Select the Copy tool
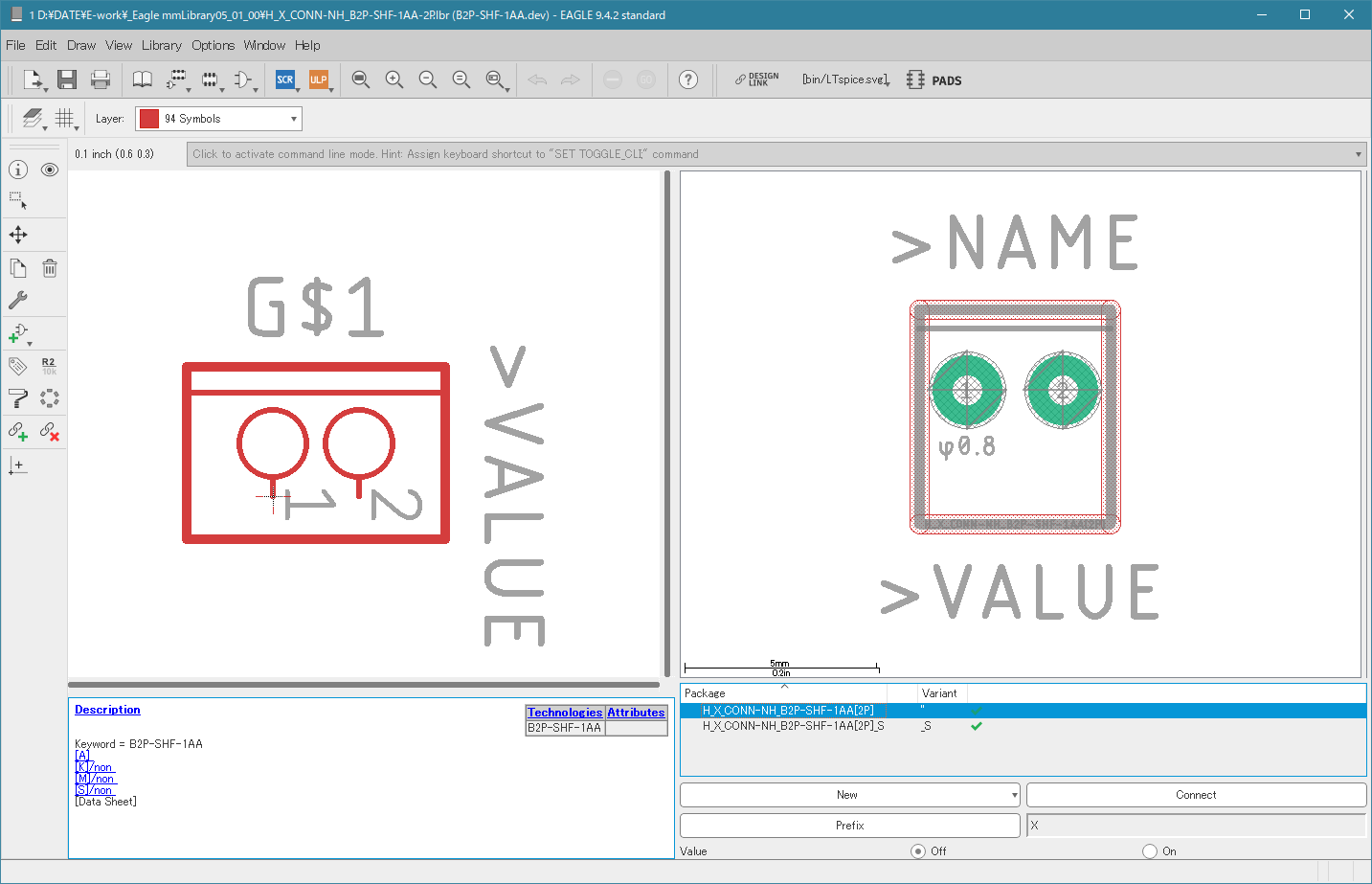This screenshot has height=884, width=1372. pyautogui.click(x=18, y=268)
